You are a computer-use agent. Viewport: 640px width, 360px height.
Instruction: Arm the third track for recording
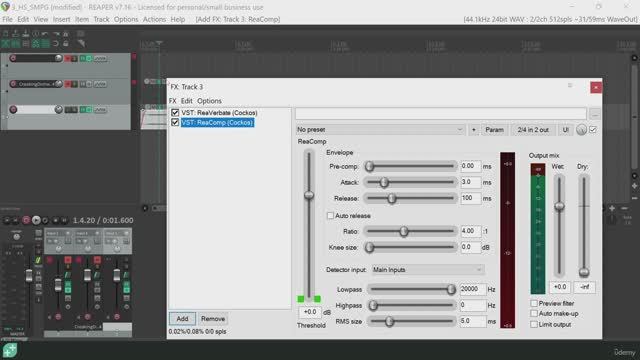13,109
